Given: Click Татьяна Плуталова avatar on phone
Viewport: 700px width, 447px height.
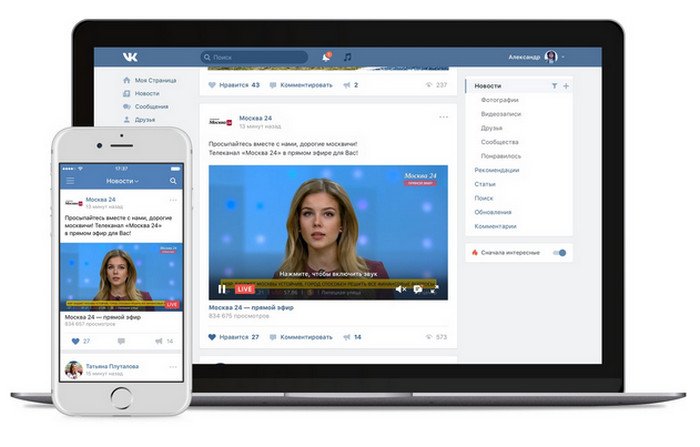Looking at the screenshot, I should tap(74, 370).
